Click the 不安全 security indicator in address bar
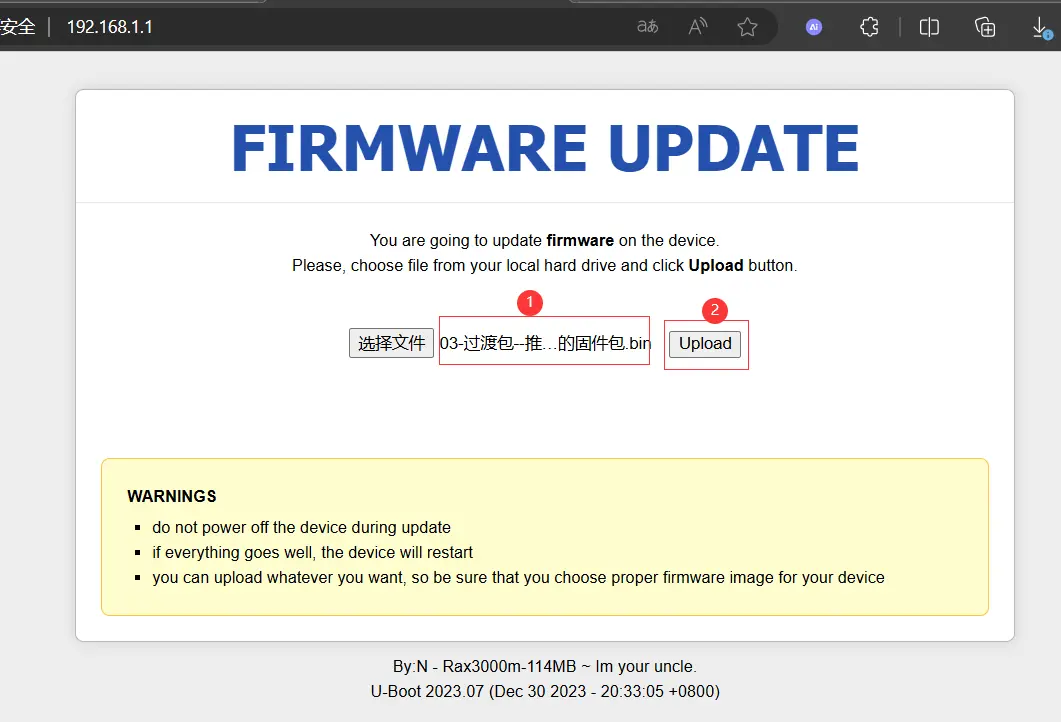 (17, 27)
